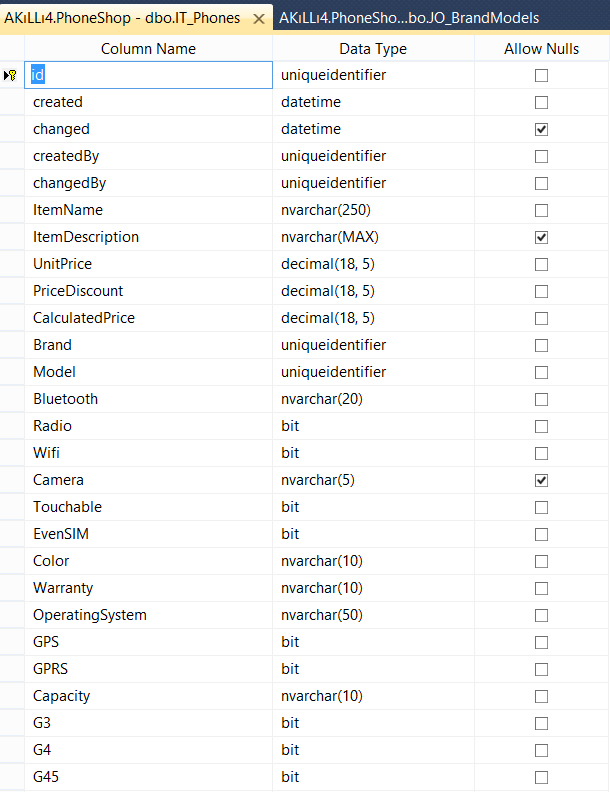The height and width of the screenshot is (792, 610).
Task: Uncheck Allow Nulls for ItemDescription
Action: [541, 237]
